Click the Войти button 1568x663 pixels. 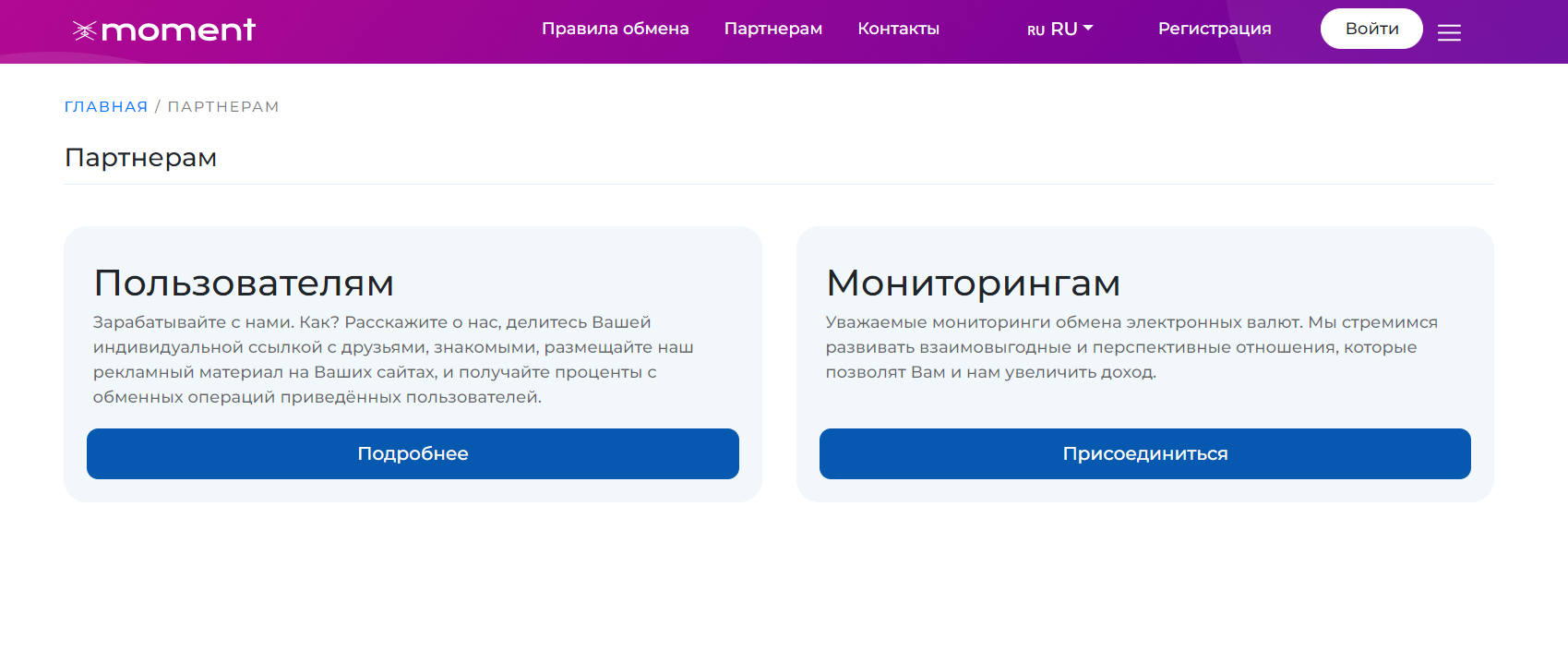pyautogui.click(x=1371, y=29)
